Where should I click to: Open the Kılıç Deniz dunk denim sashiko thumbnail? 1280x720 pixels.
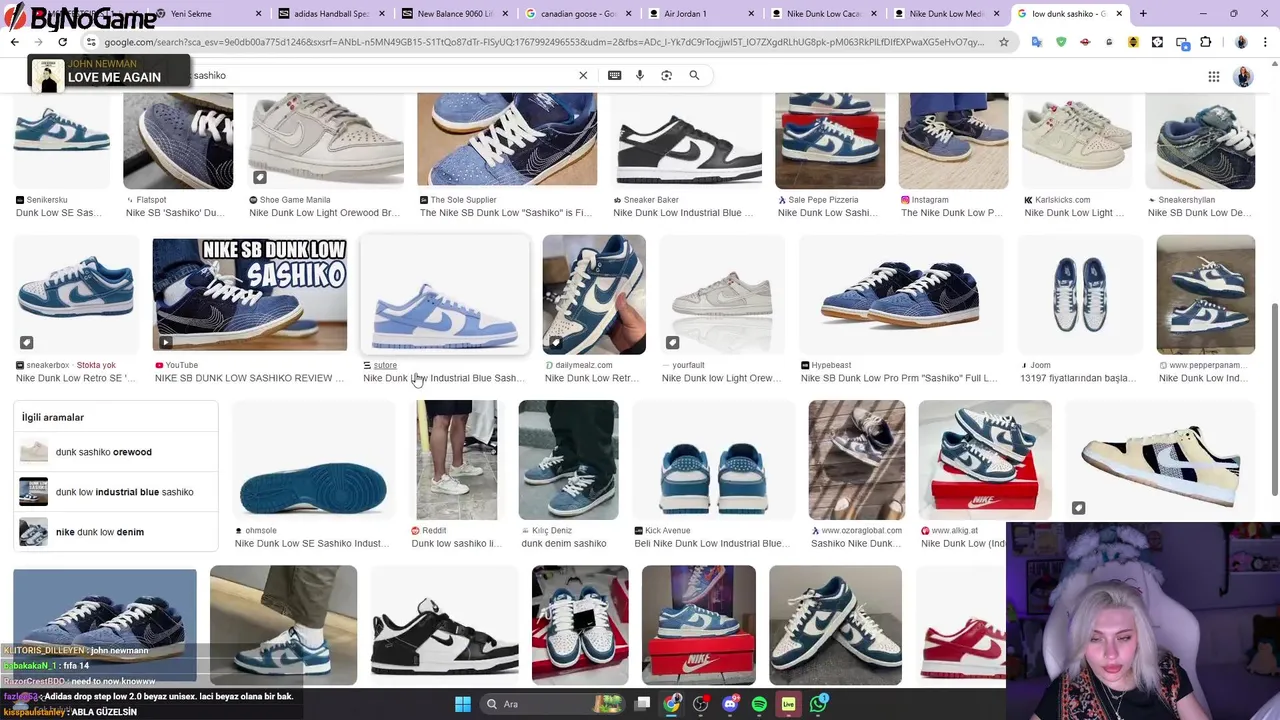568,460
